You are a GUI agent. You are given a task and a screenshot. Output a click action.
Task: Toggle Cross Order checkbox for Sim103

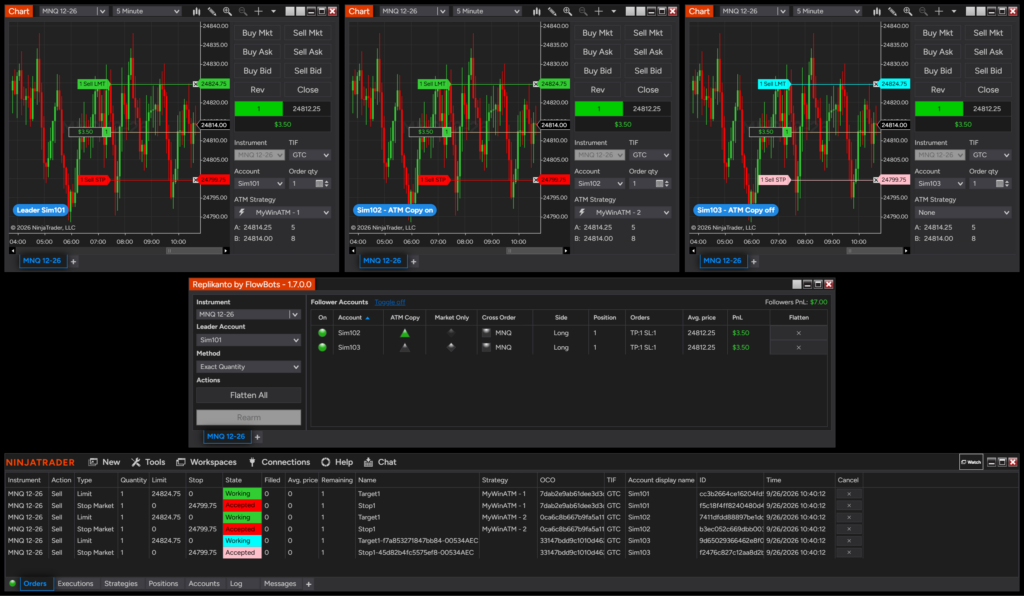[x=487, y=347]
